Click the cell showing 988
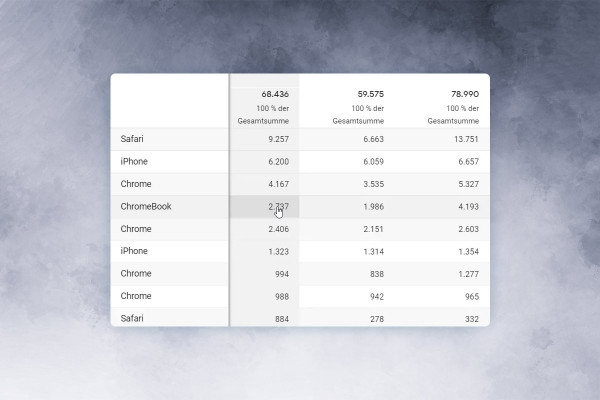The image size is (600, 400). (x=282, y=297)
